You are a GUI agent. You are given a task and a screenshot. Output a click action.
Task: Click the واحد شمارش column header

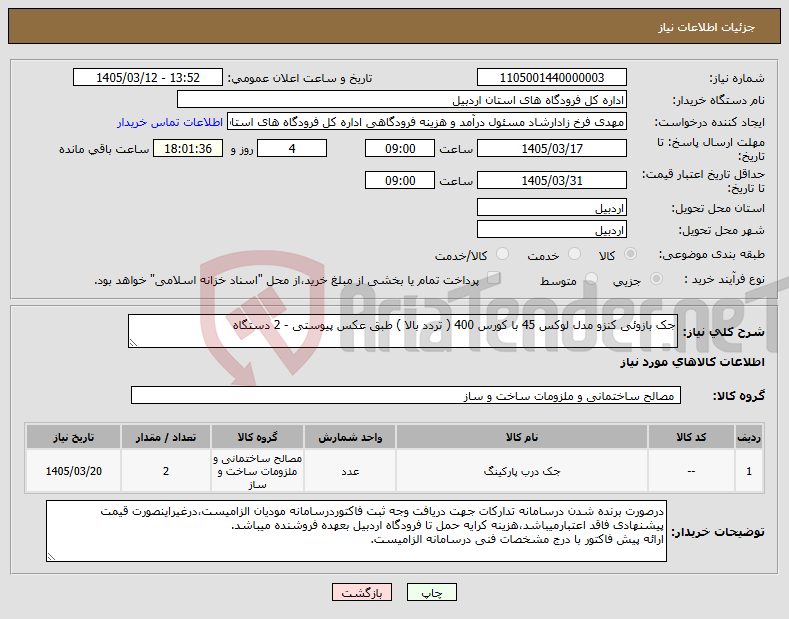click(350, 437)
